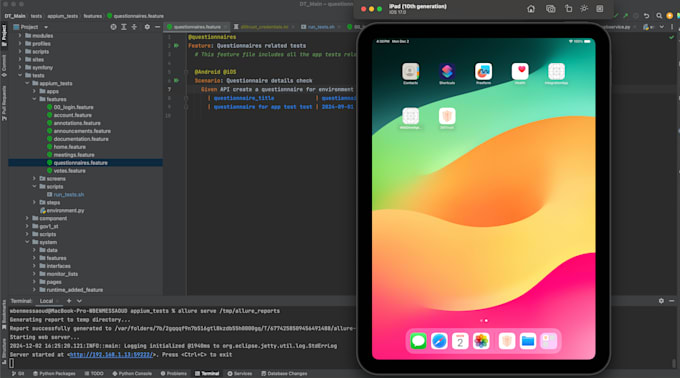Select annotations.feature file
680x378 pixels.
76,123
